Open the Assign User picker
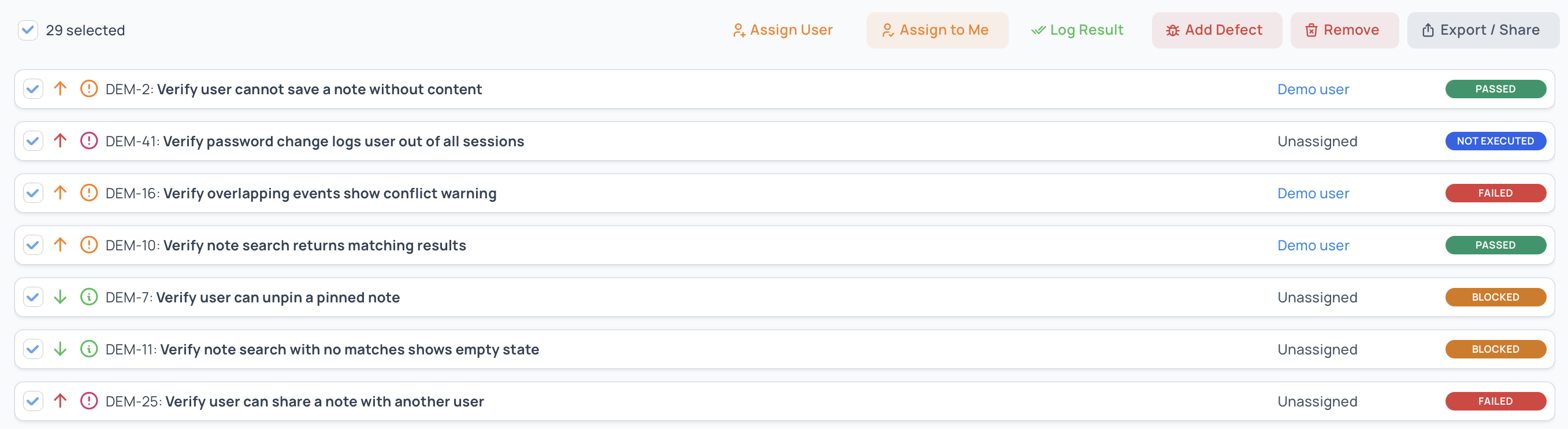 coord(782,30)
